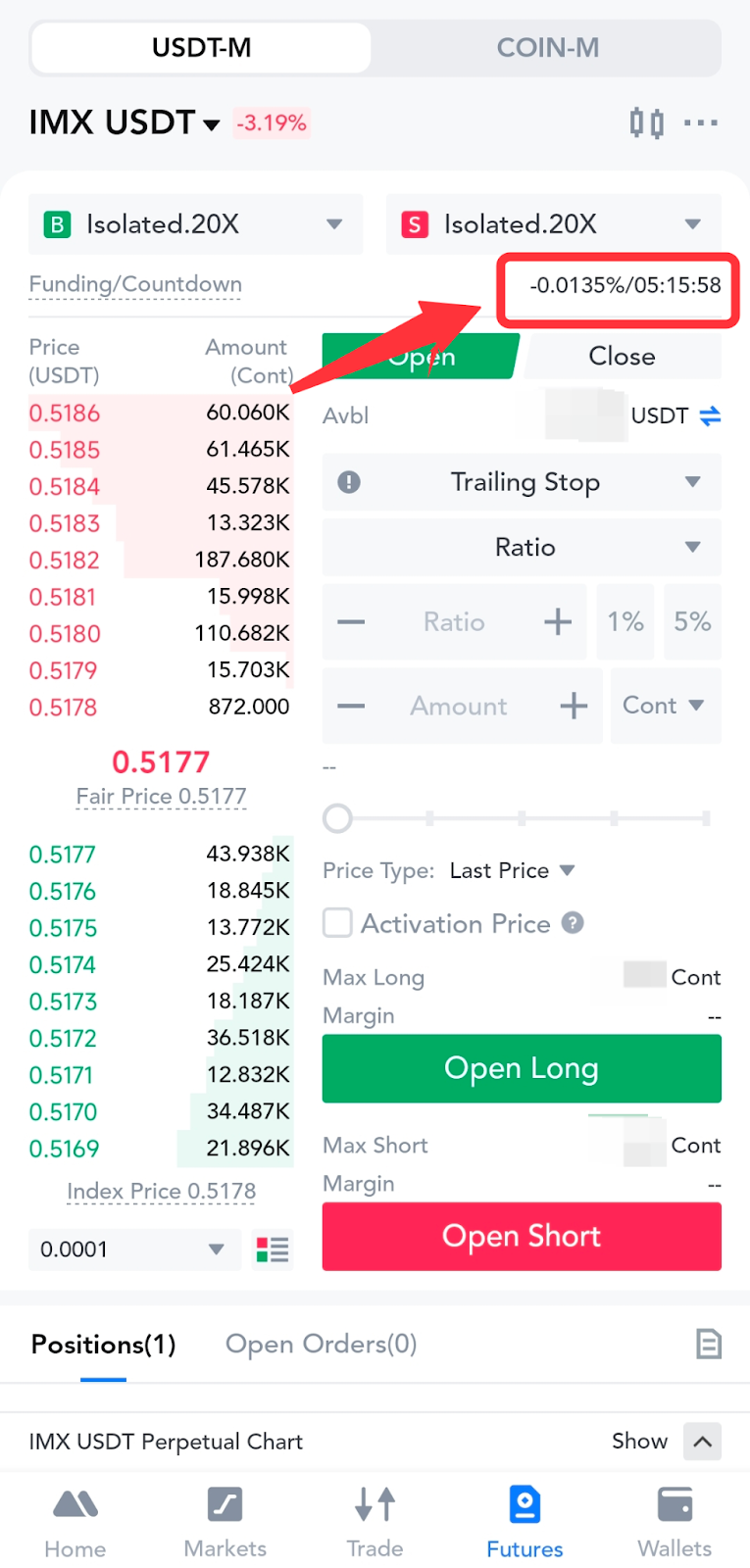Click the position size slider handle
Image resolution: width=750 pixels, height=1568 pixels.
coord(337,818)
